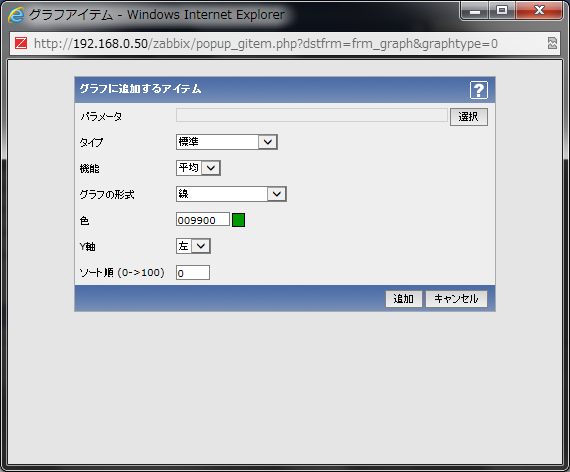The image size is (570, 472).
Task: Open the グラフの形式 dropdown showing 線
Action: coord(231,194)
